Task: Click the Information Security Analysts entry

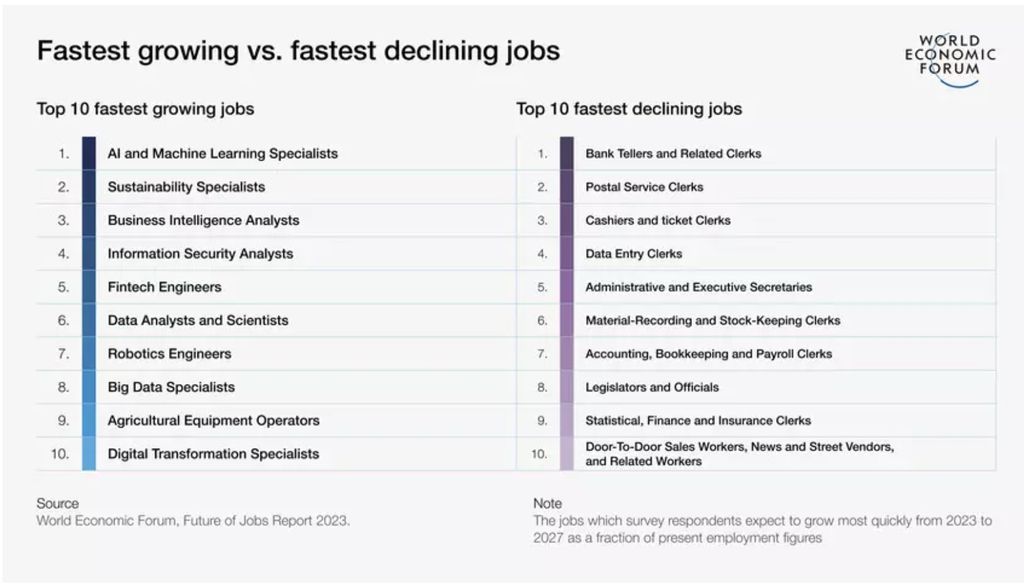Action: [x=200, y=254]
